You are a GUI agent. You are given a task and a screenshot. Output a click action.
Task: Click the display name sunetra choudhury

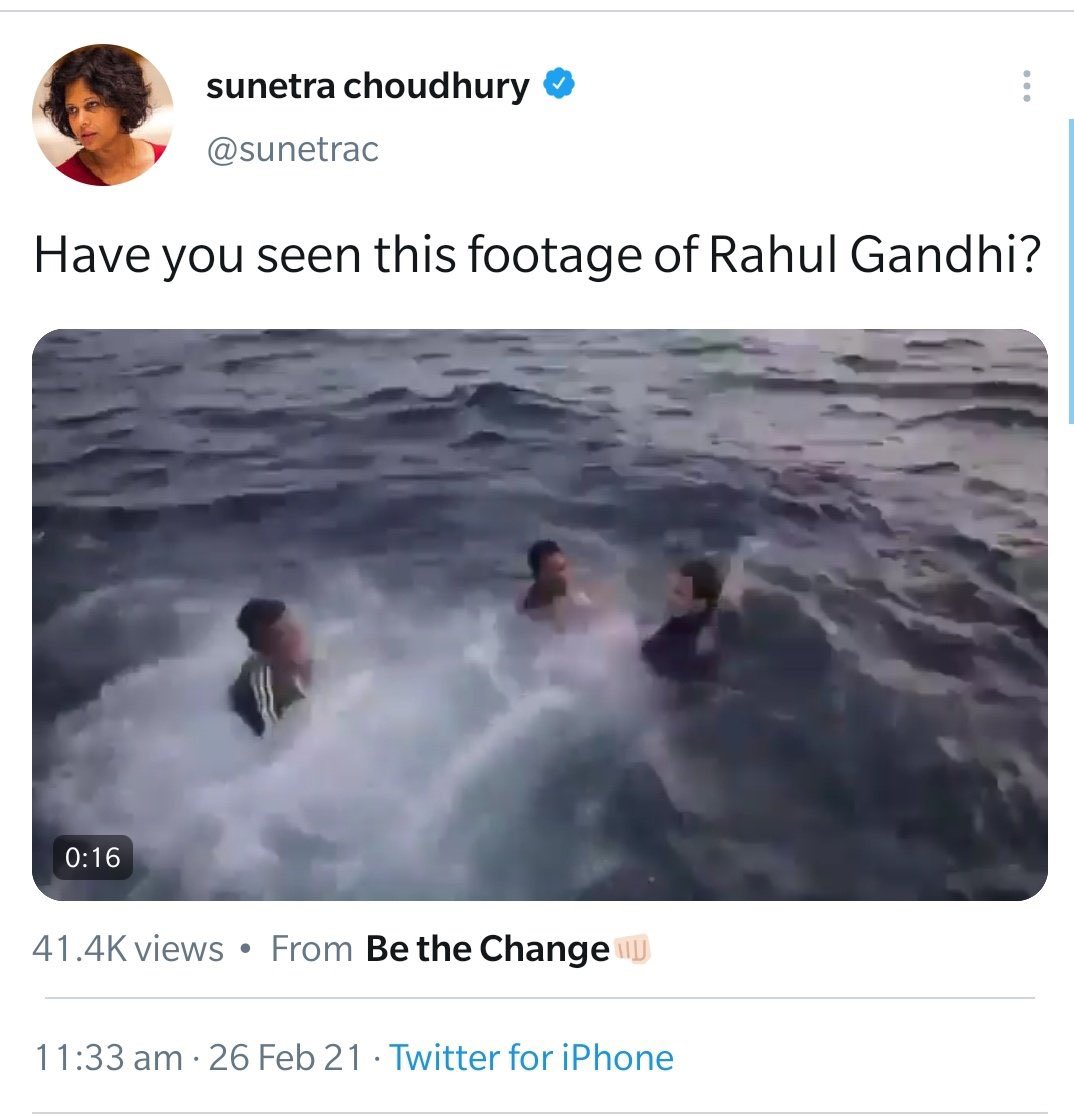[367, 87]
